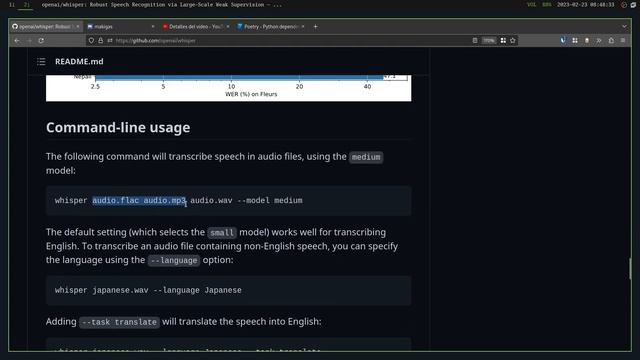
Task: Click the rightmost system tray icon
Action: point(633,5)
